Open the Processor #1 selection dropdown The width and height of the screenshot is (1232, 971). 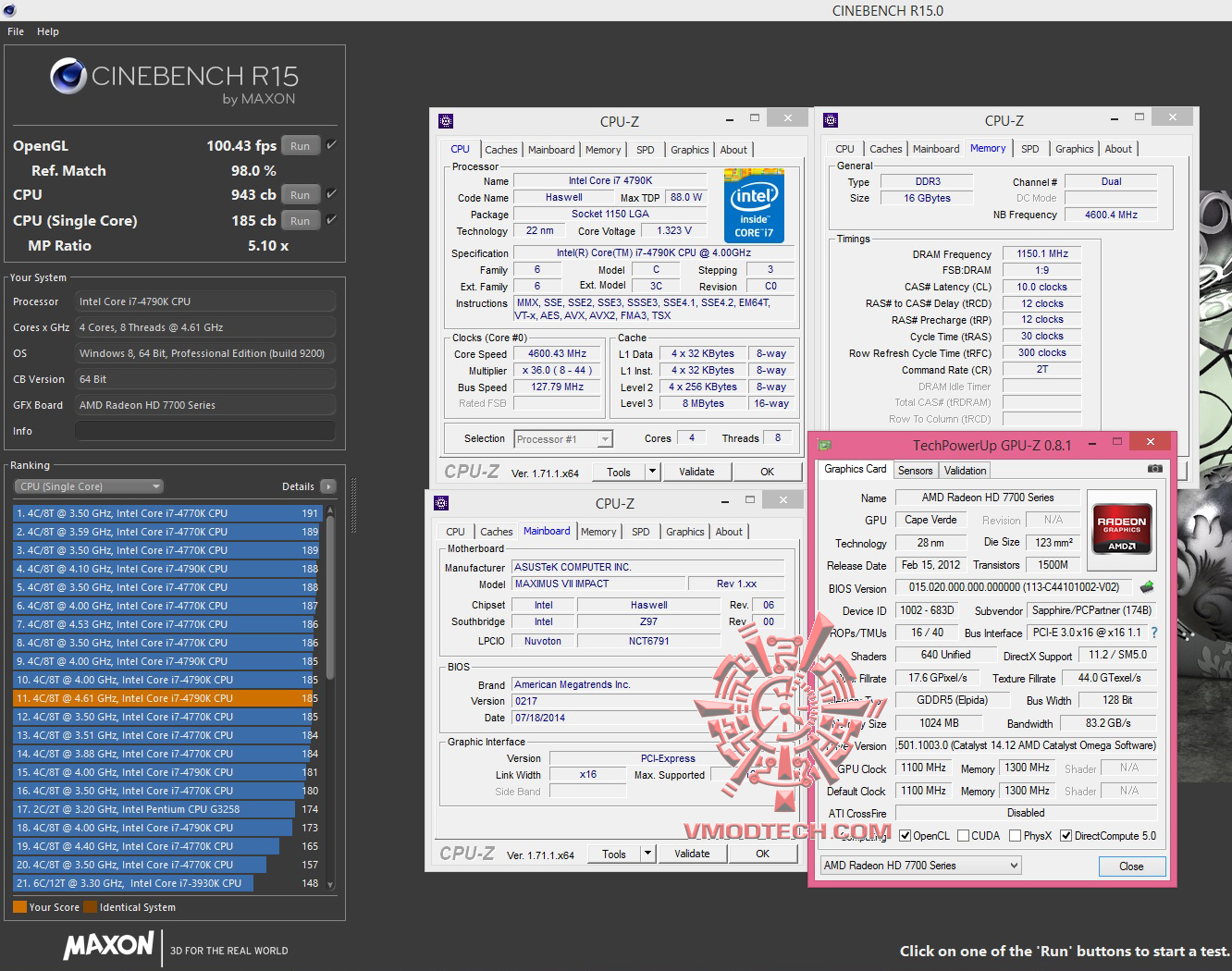[563, 439]
